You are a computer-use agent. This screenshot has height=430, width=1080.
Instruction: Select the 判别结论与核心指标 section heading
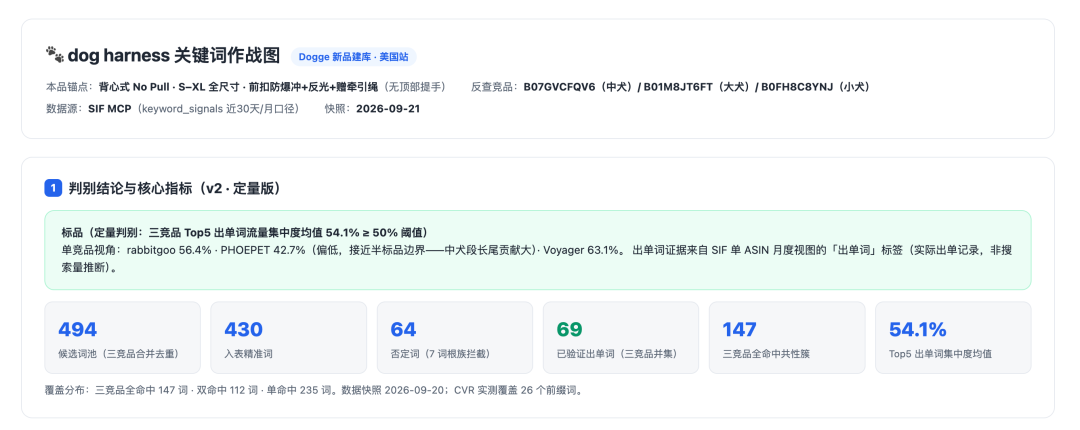tap(174, 187)
